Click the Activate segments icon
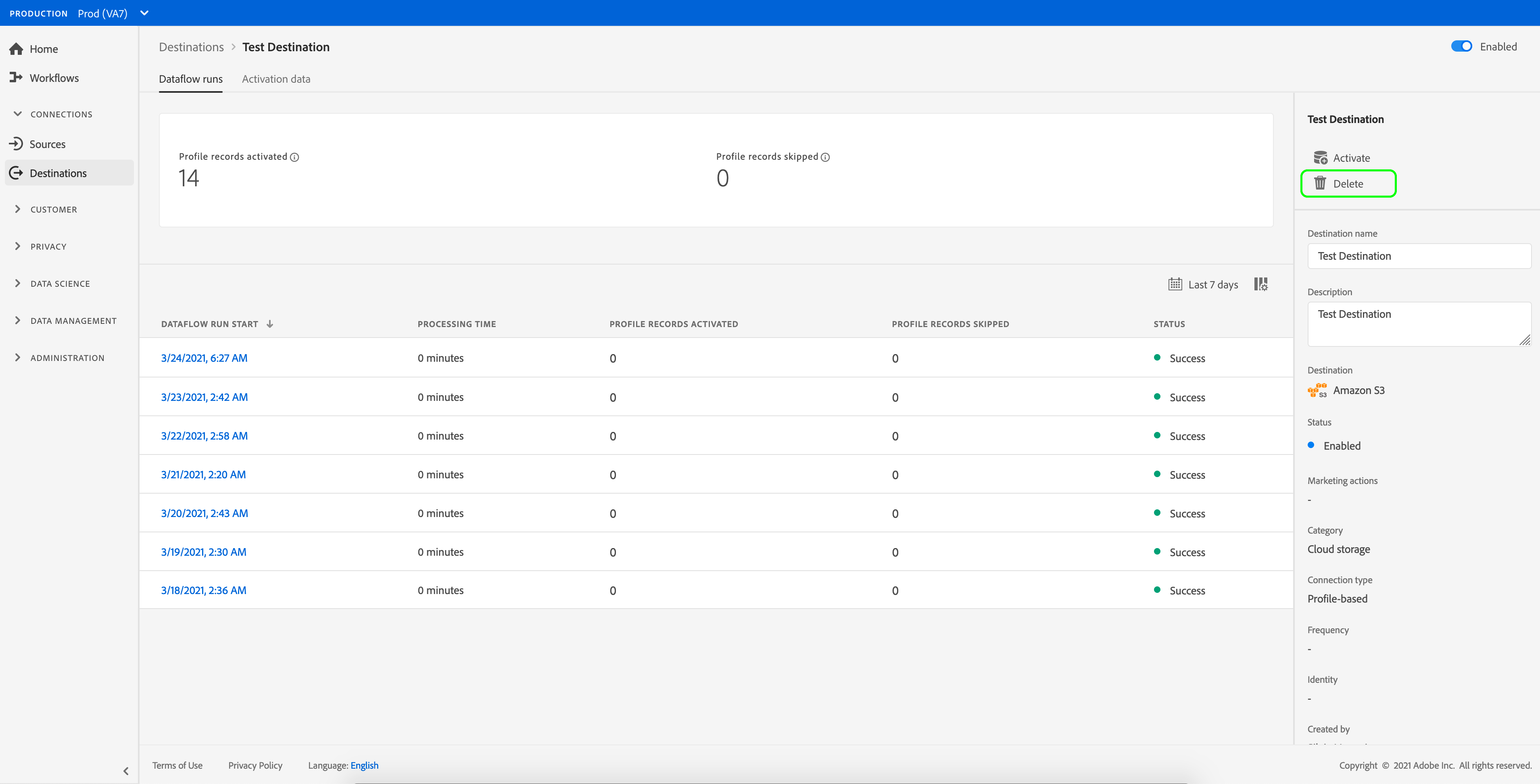Image resolution: width=1540 pixels, height=784 pixels. (x=1320, y=158)
